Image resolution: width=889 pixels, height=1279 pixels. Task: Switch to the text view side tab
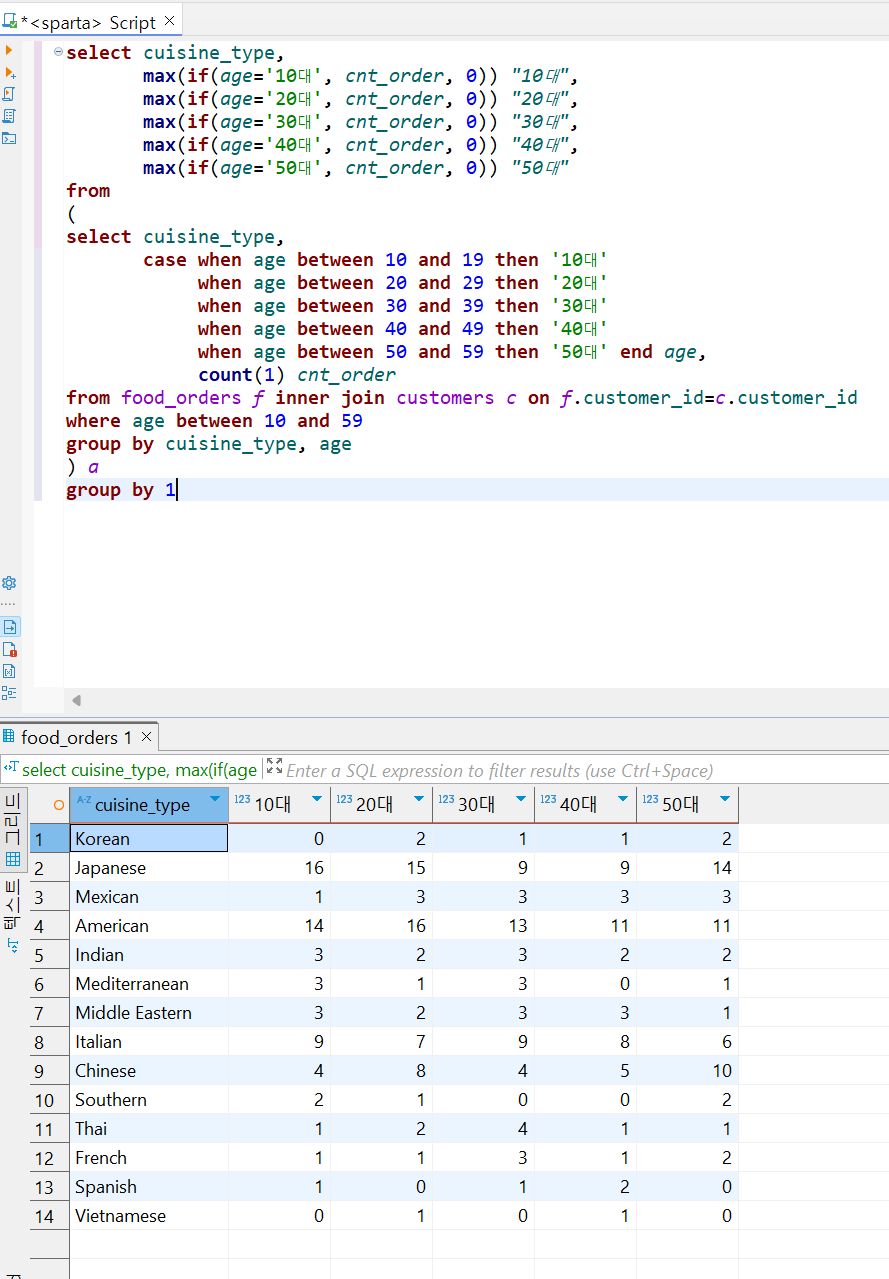pos(12,916)
